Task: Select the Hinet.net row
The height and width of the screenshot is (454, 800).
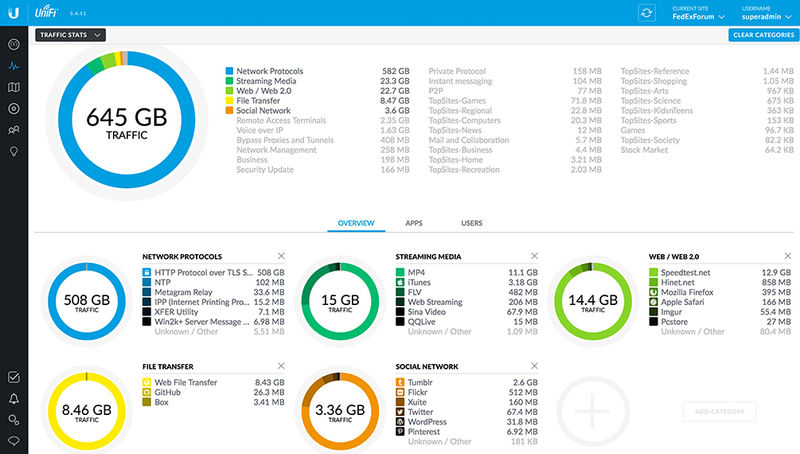Action: [x=720, y=282]
